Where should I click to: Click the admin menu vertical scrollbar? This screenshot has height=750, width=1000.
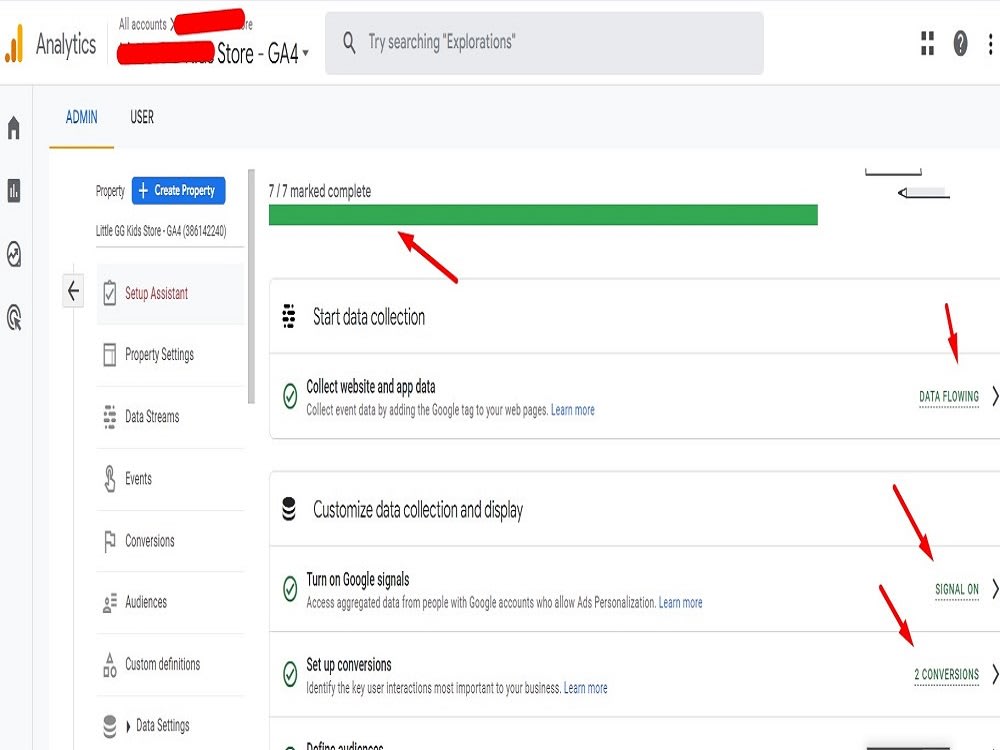(251, 286)
